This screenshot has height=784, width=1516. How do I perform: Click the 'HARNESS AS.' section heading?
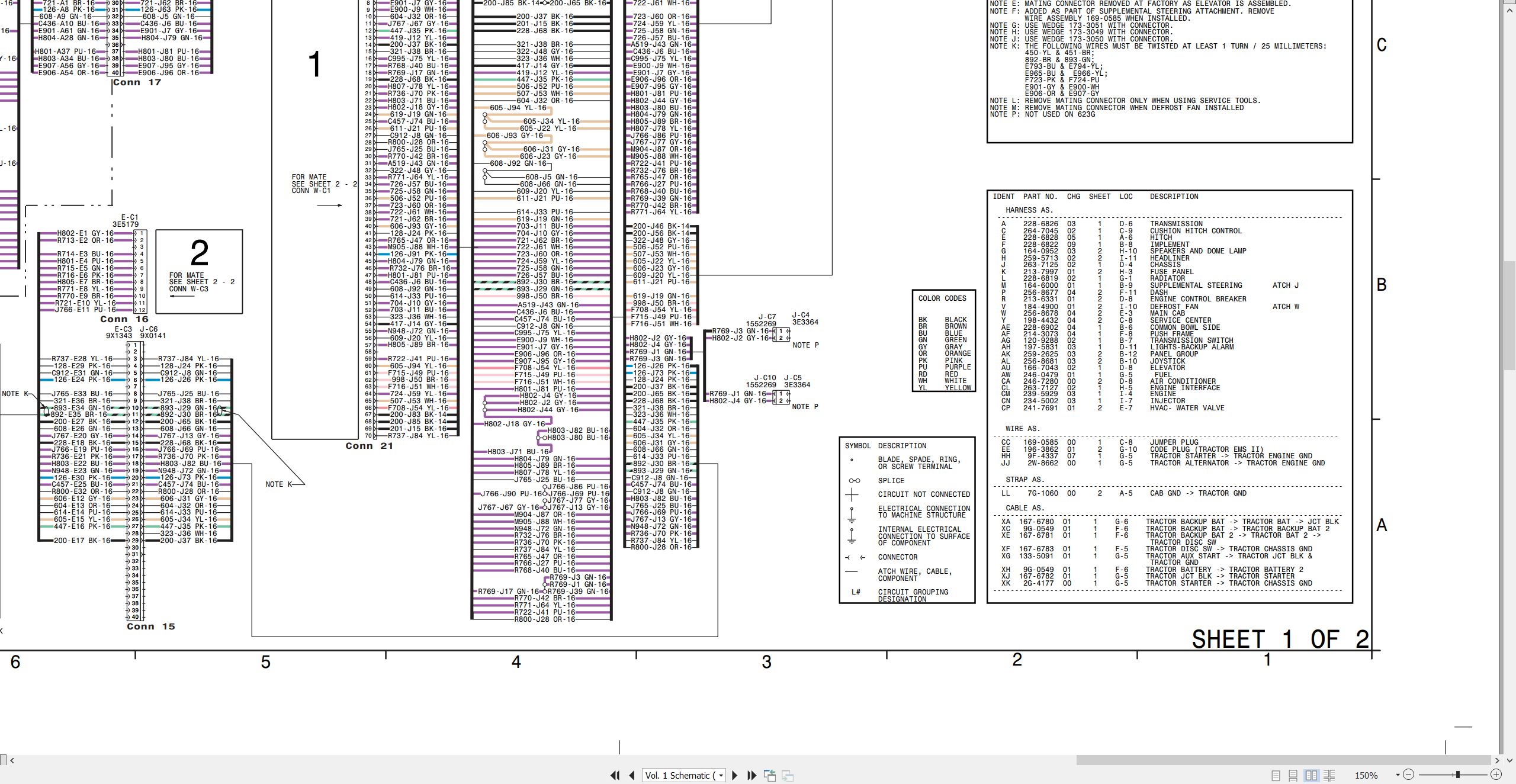click(1029, 210)
